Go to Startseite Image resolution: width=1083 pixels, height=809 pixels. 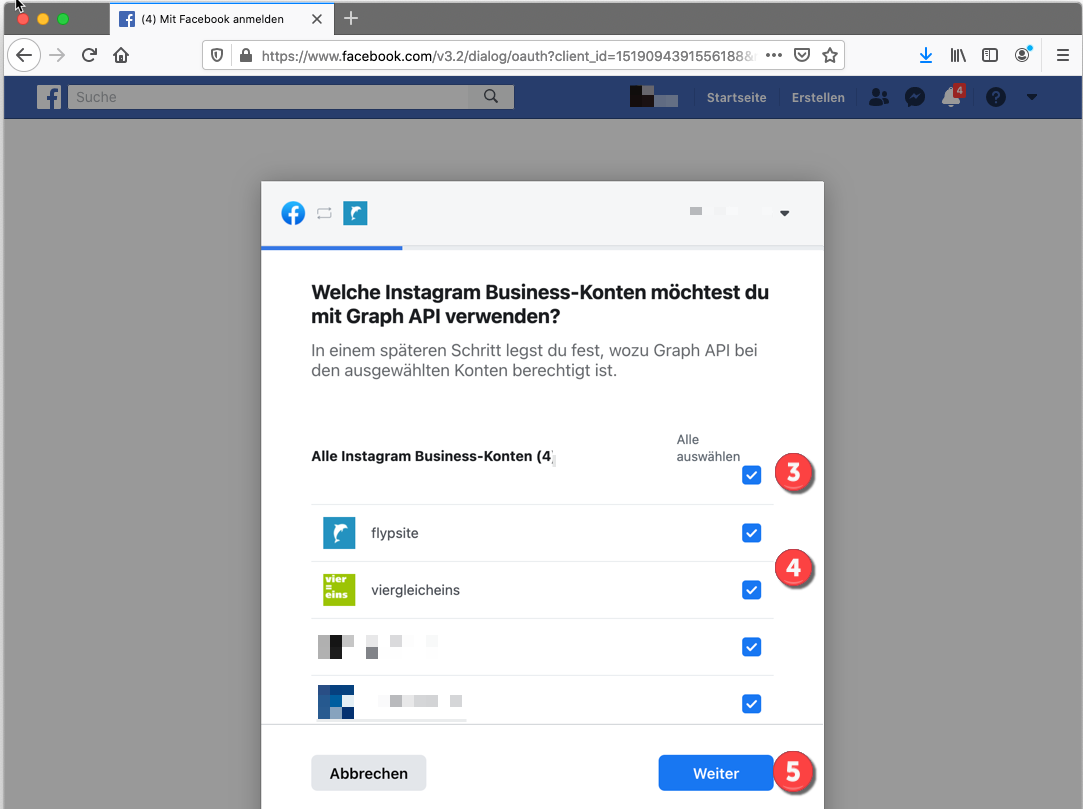coord(736,97)
